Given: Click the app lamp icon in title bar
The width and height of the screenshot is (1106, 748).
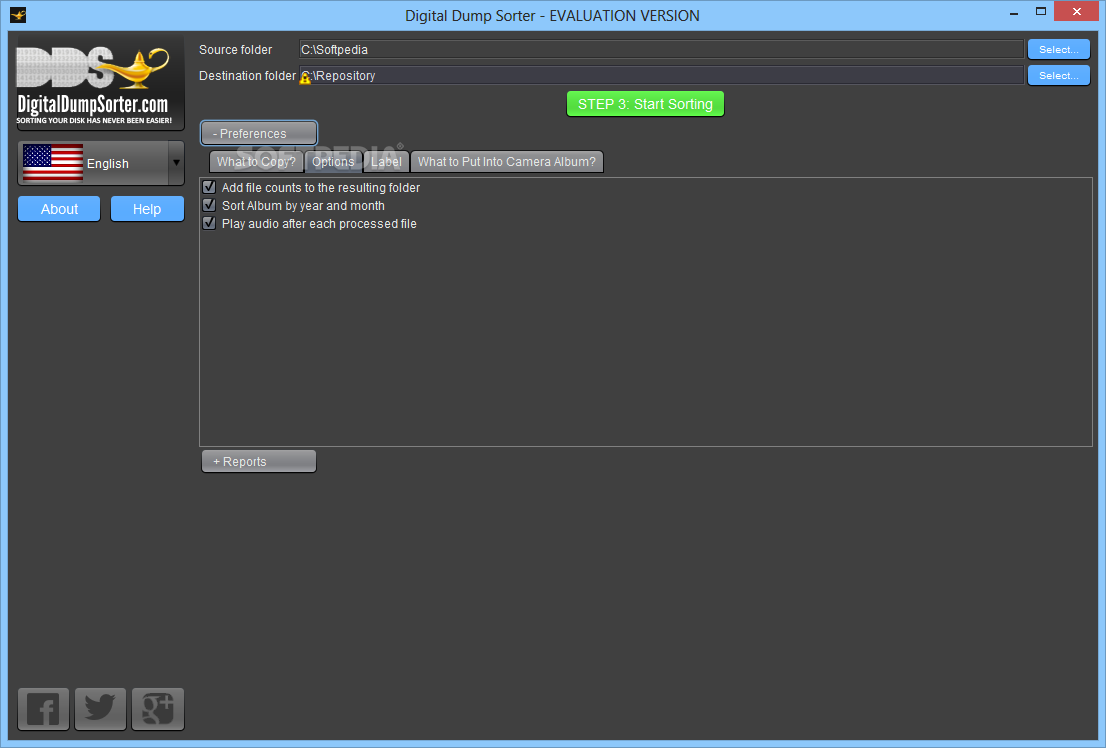Looking at the screenshot, I should 18,15.
